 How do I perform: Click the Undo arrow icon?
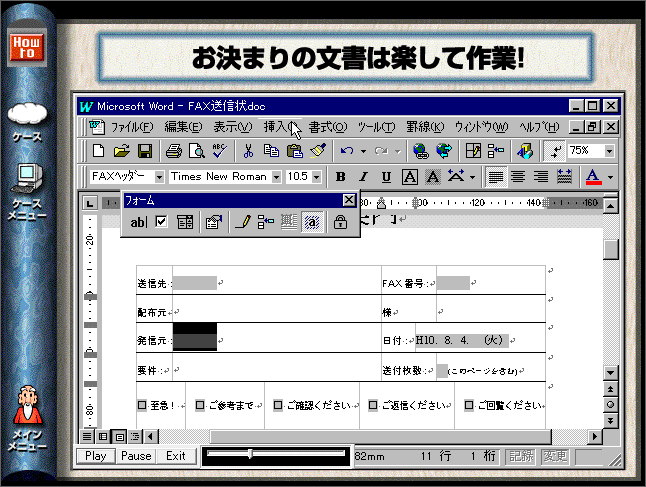347,151
